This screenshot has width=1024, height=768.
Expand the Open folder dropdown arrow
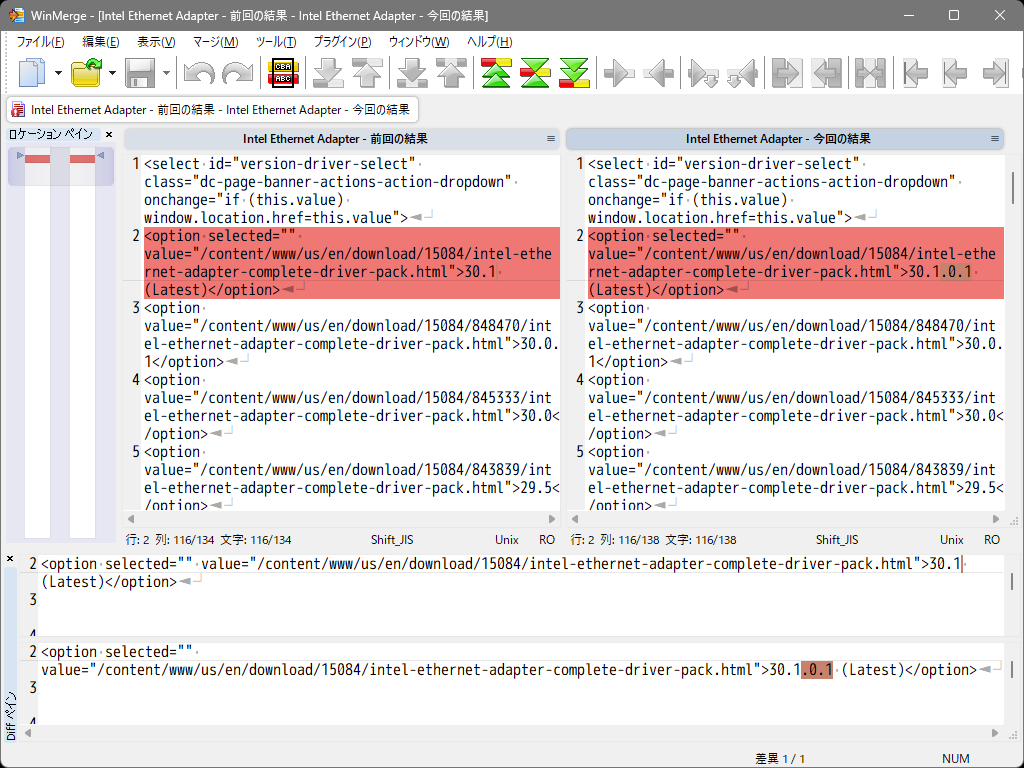tap(112, 72)
